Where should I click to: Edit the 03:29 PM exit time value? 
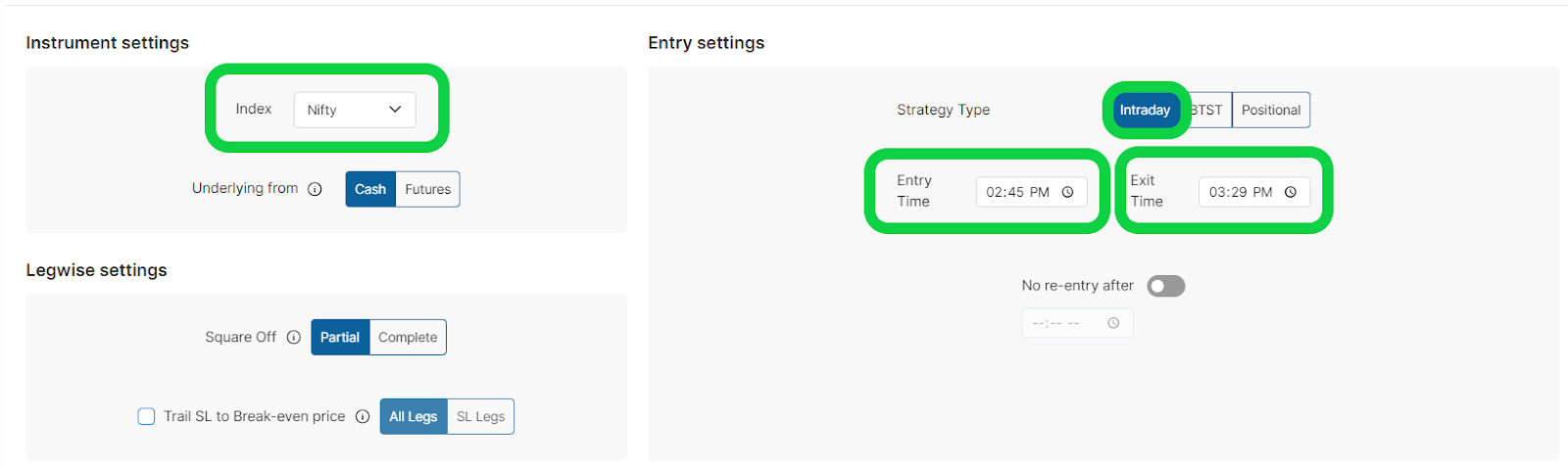tap(1241, 192)
